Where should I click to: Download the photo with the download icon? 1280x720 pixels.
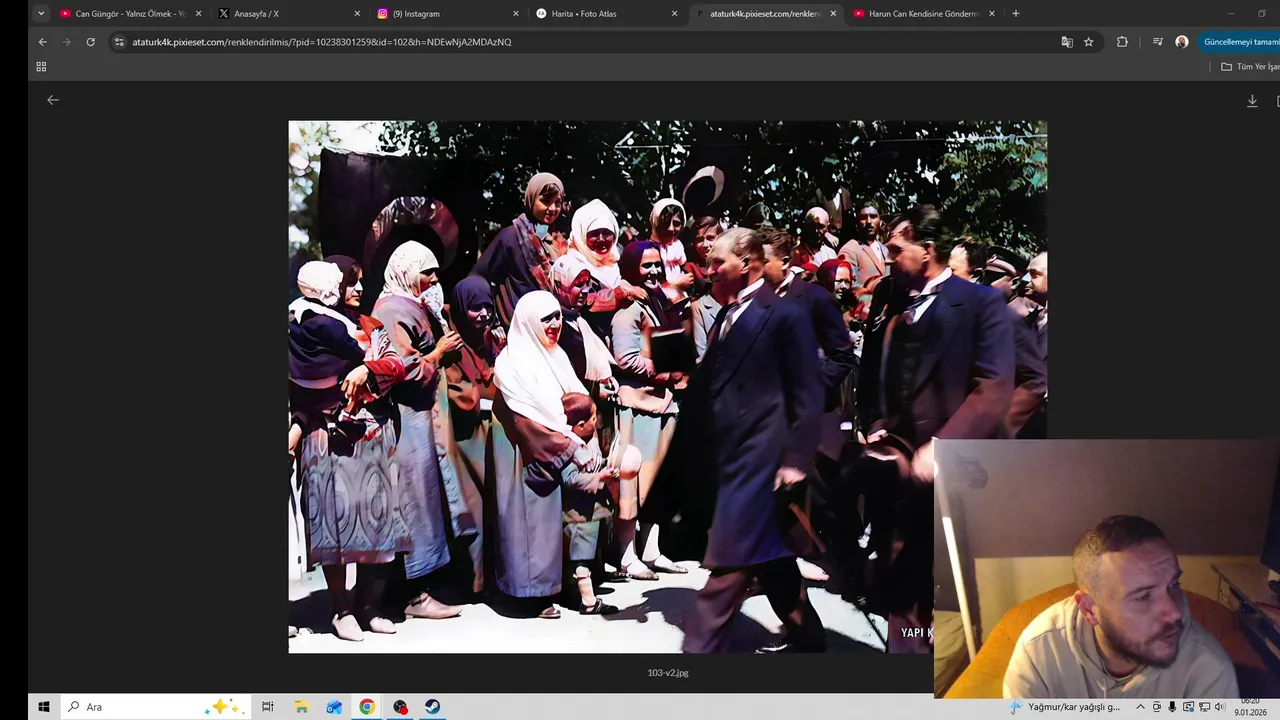click(1252, 101)
